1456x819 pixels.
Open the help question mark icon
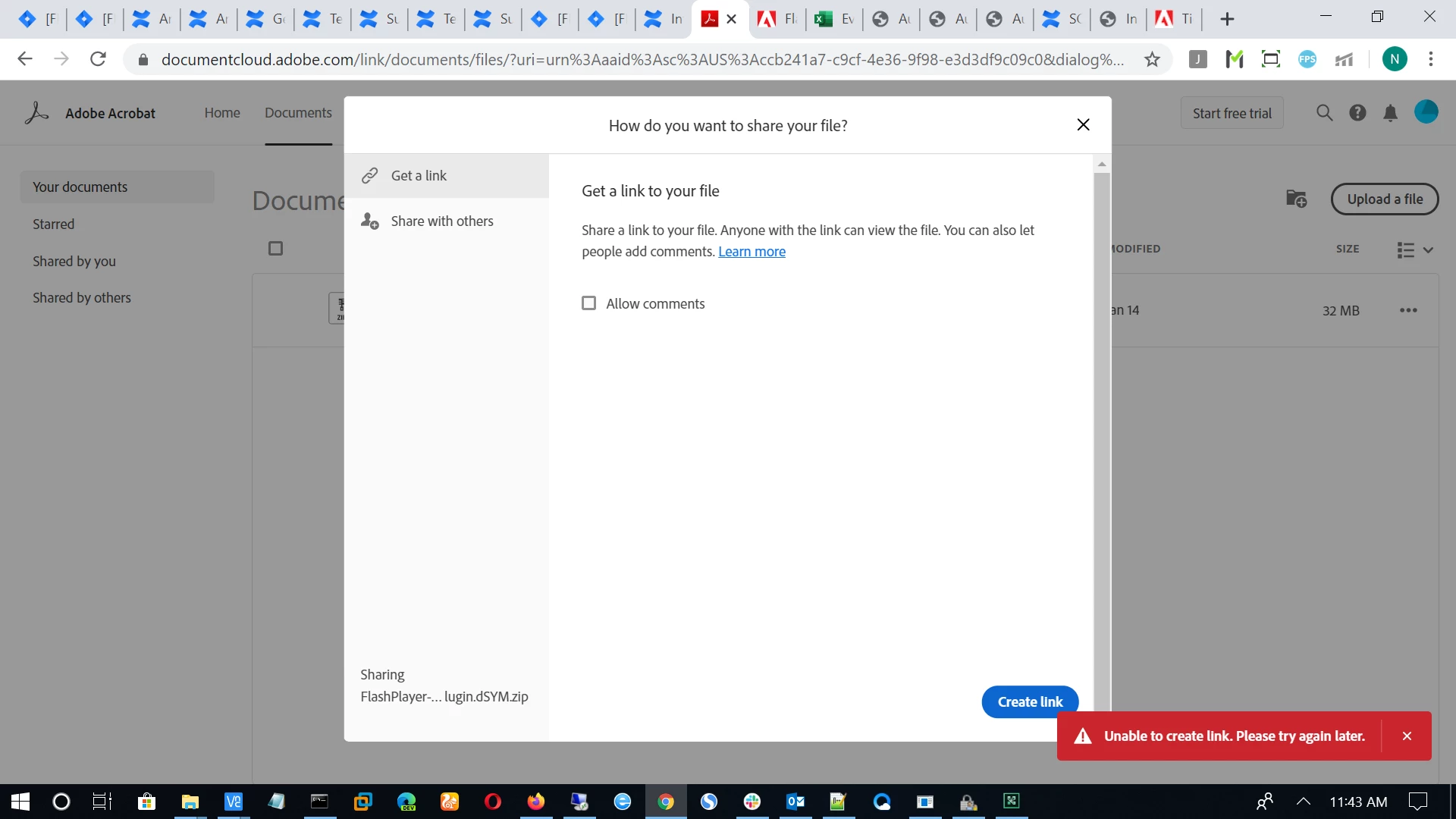click(x=1357, y=113)
